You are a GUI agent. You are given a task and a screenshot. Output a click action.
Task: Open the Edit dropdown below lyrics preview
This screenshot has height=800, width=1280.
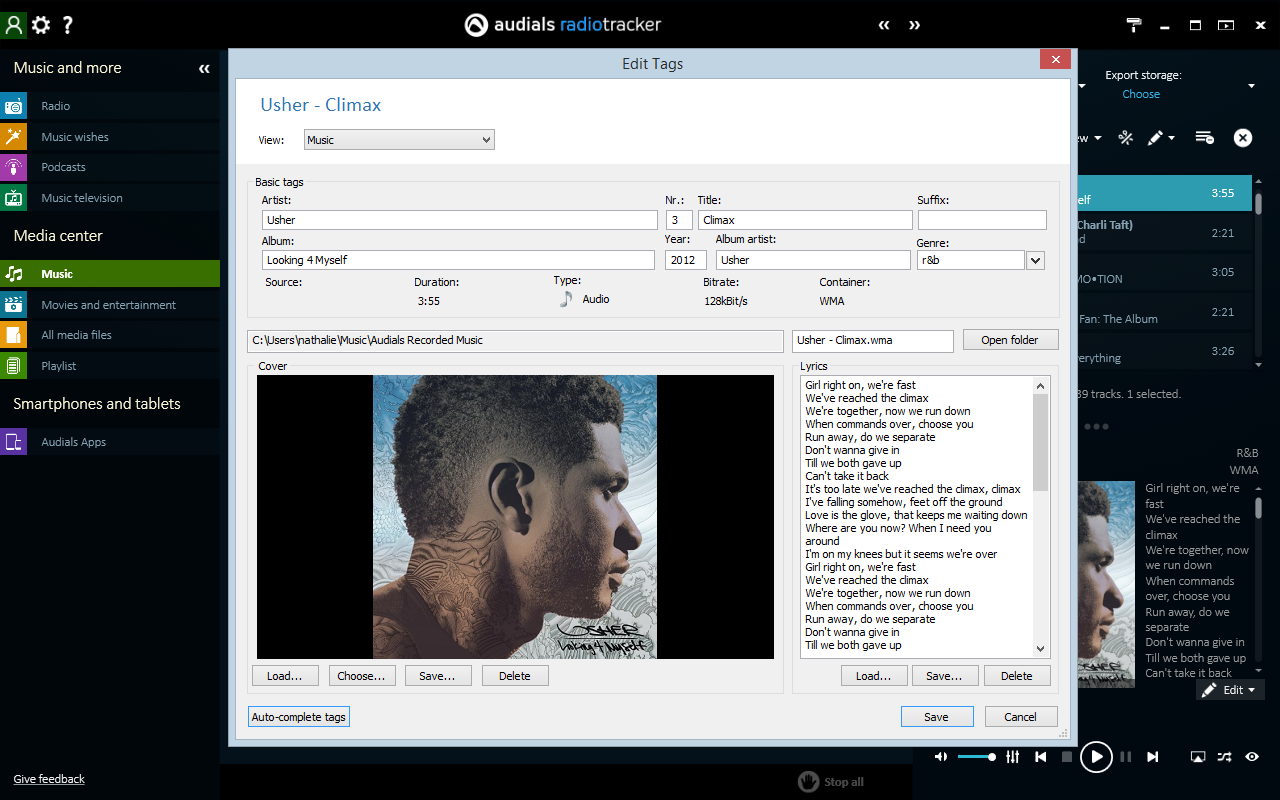1231,690
